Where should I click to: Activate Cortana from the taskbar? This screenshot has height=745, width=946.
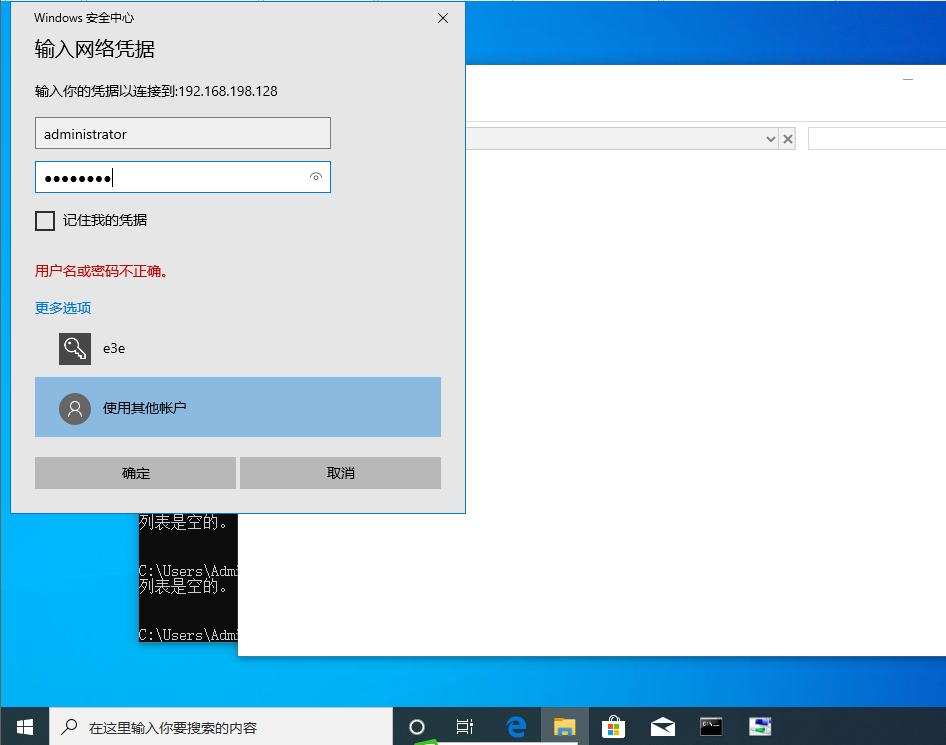[417, 726]
